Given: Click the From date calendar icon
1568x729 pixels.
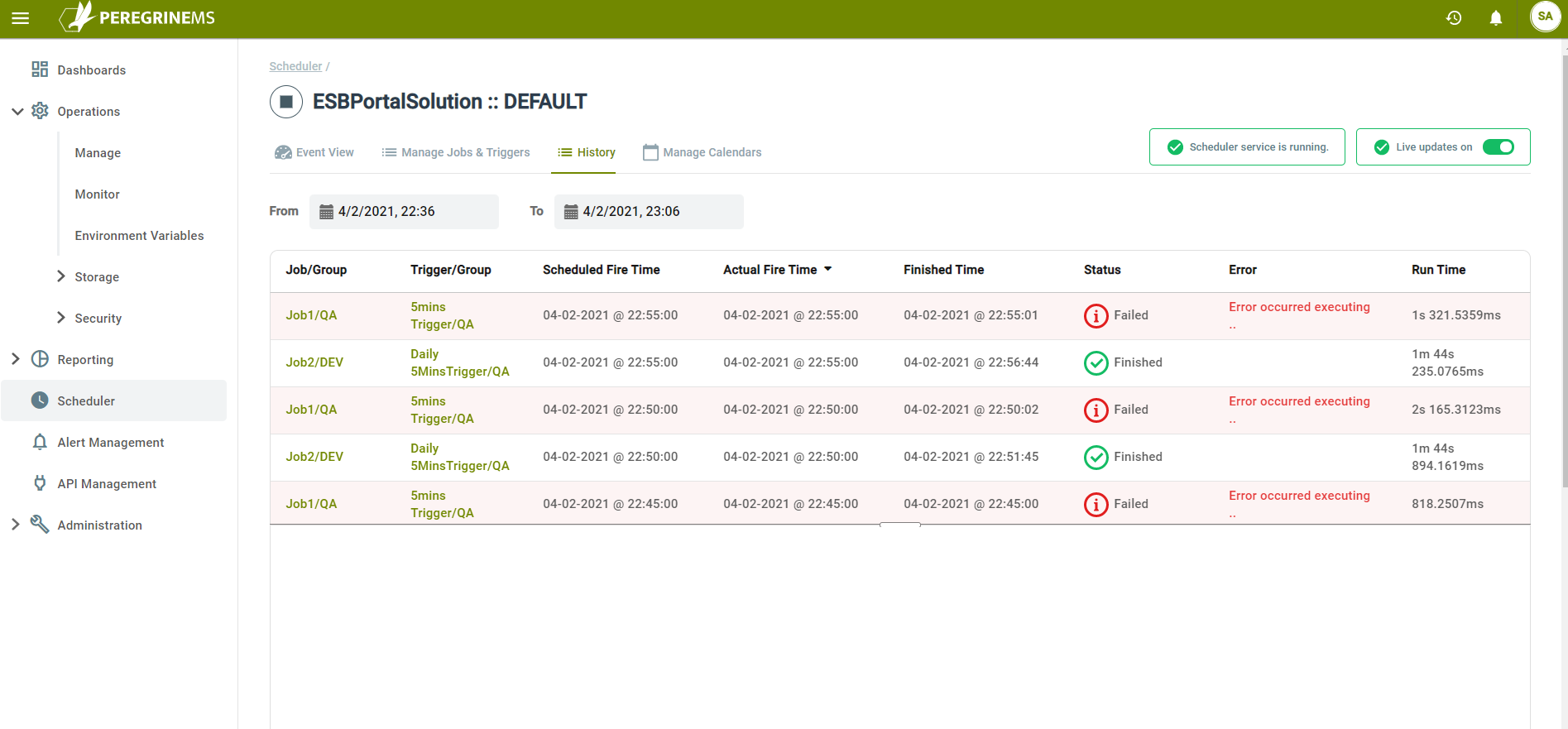Looking at the screenshot, I should pyautogui.click(x=327, y=212).
